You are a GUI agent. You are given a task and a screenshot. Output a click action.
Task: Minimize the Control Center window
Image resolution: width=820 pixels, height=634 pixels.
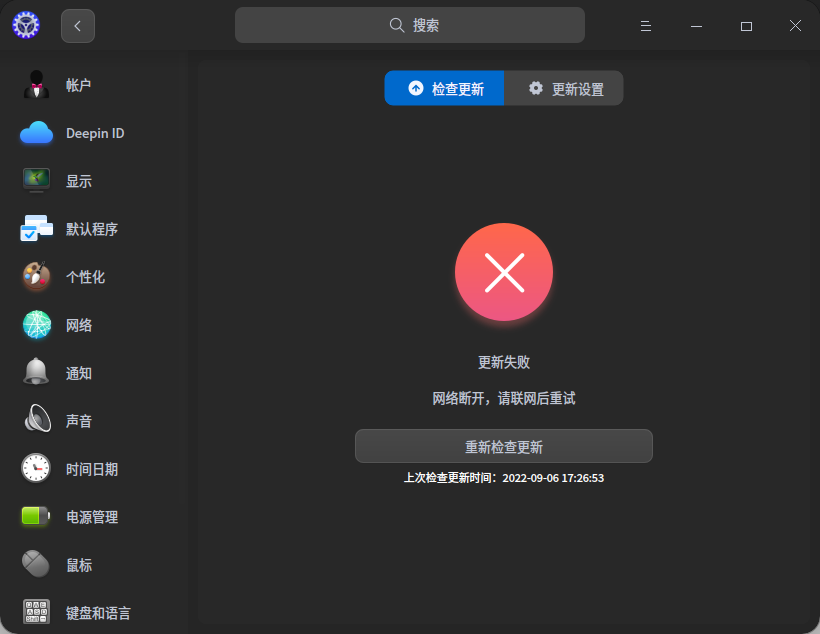[696, 26]
